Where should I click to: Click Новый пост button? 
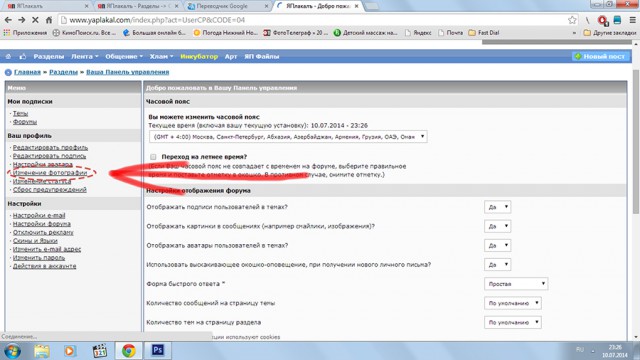click(601, 56)
